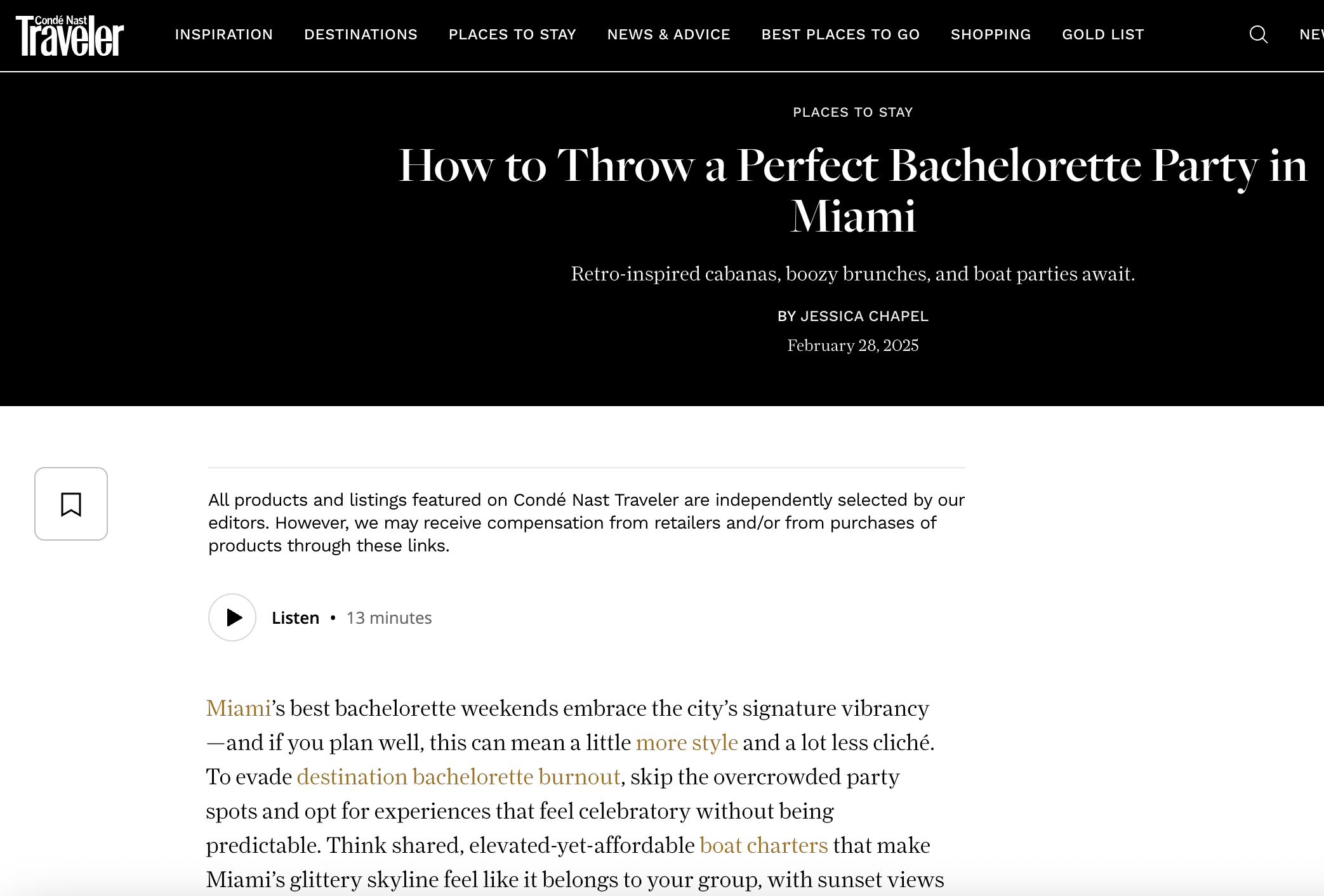
Task: Play the article audio
Action: 232,617
